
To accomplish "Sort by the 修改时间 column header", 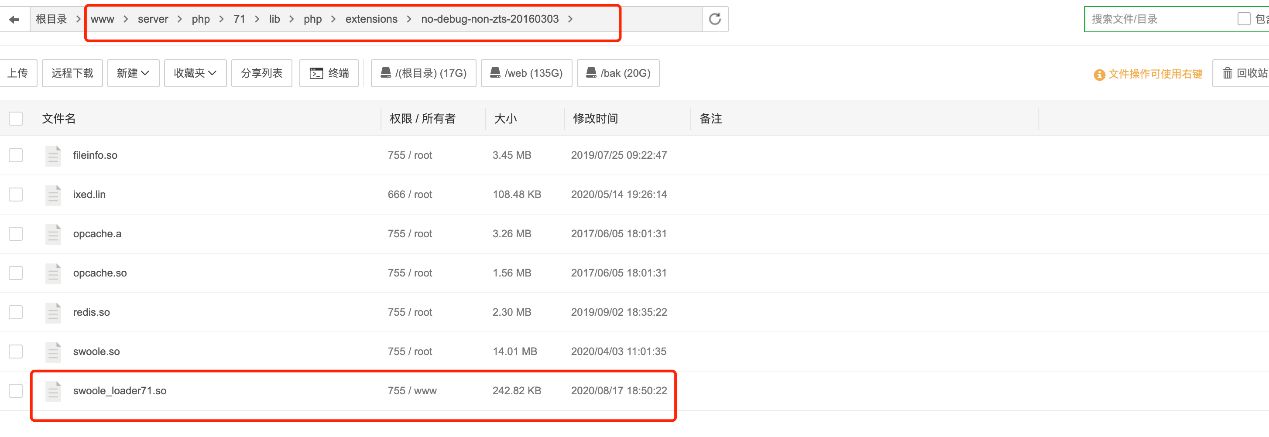I will [595, 119].
